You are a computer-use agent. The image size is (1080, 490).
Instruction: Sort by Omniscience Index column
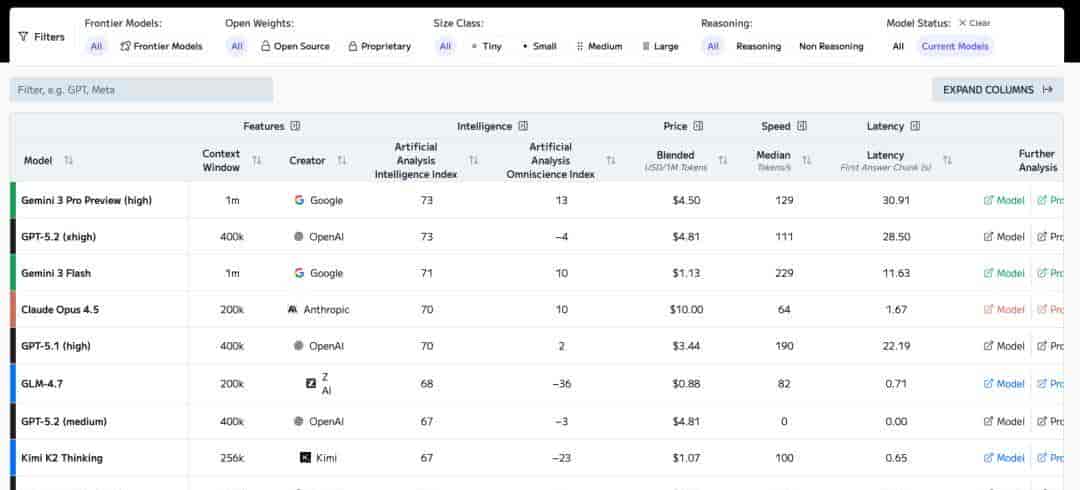click(610, 161)
